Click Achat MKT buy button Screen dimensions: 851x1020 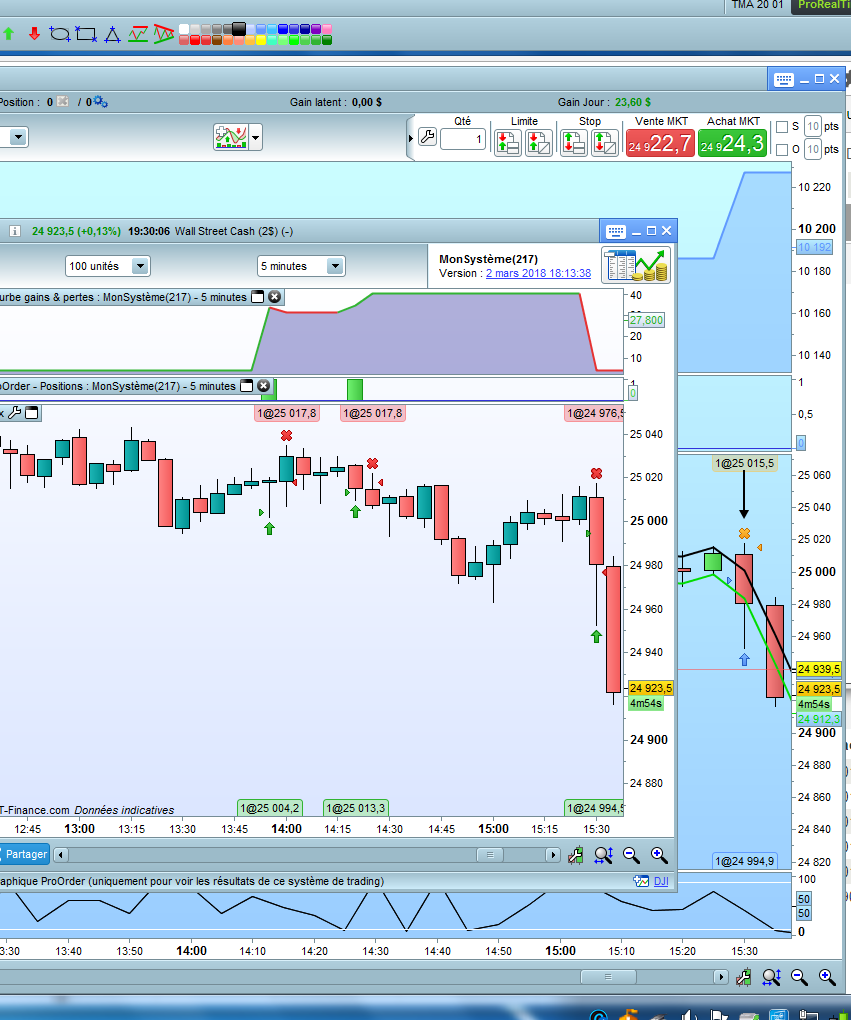pos(732,143)
